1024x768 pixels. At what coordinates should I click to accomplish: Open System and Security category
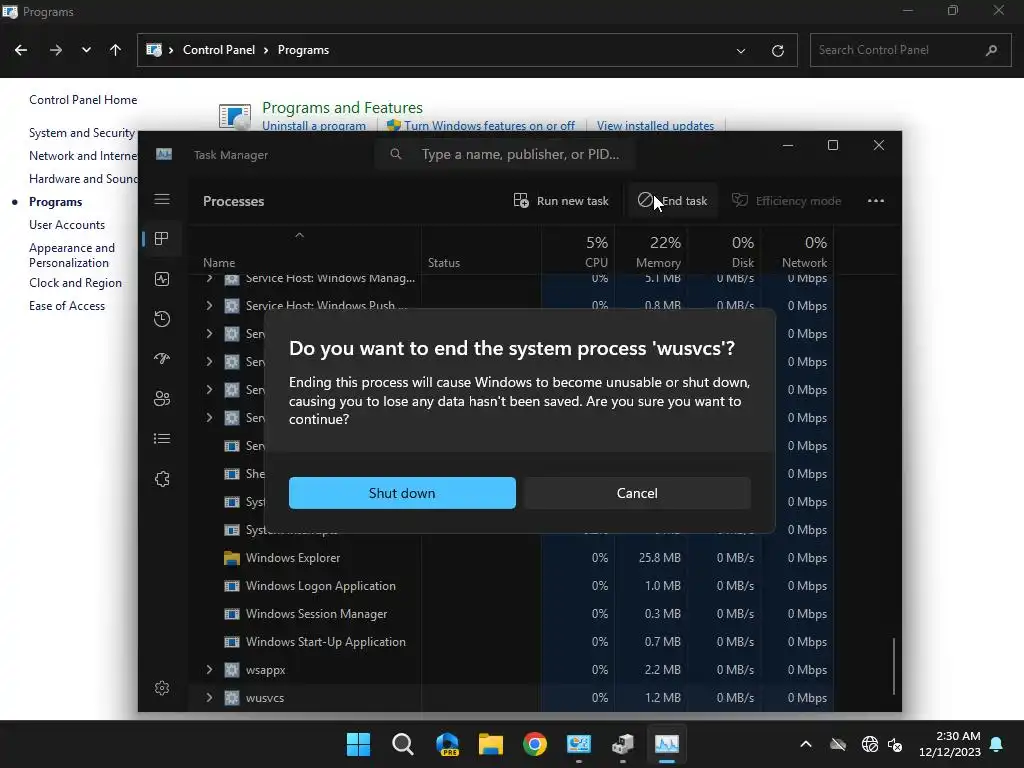tap(82, 133)
